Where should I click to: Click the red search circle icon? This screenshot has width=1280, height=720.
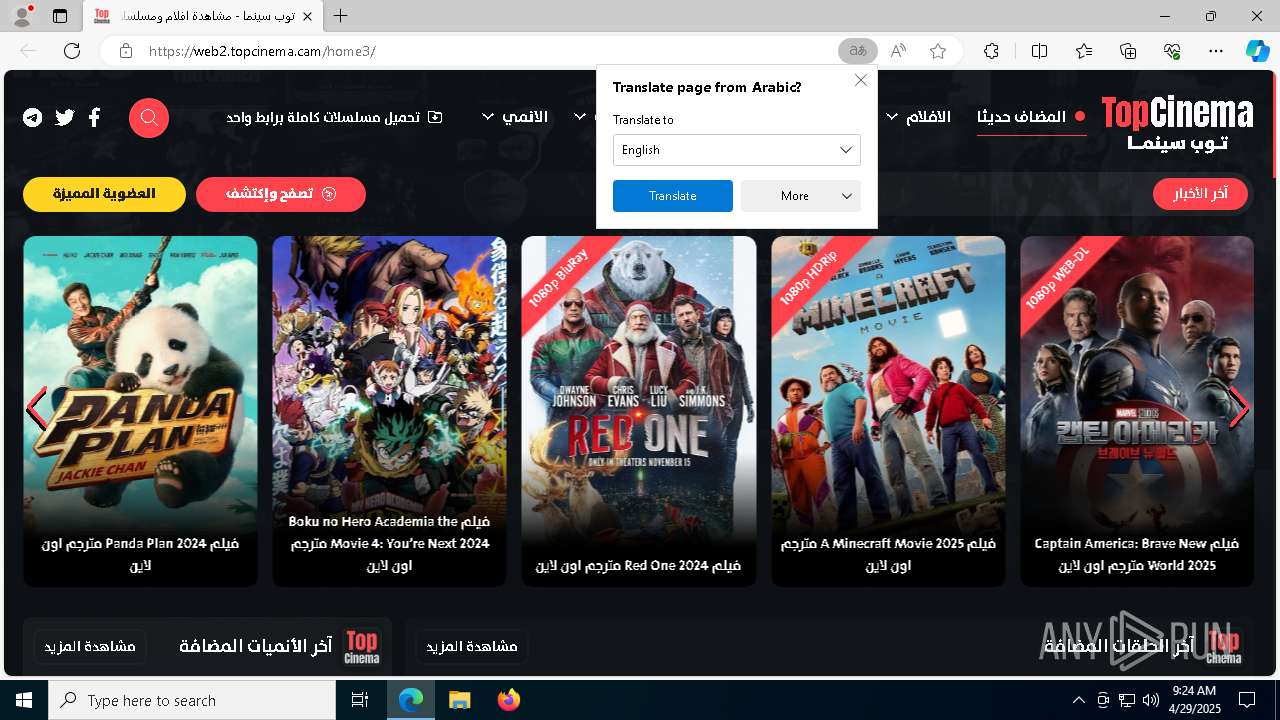tap(149, 118)
